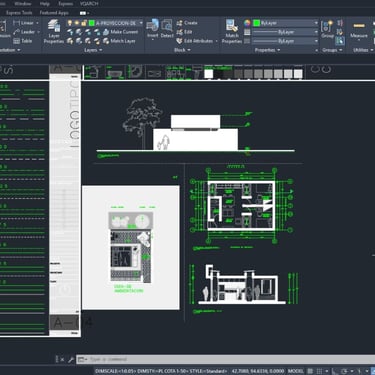Expand the Utilities panel title
The height and width of the screenshot is (375, 375).
[363, 50]
